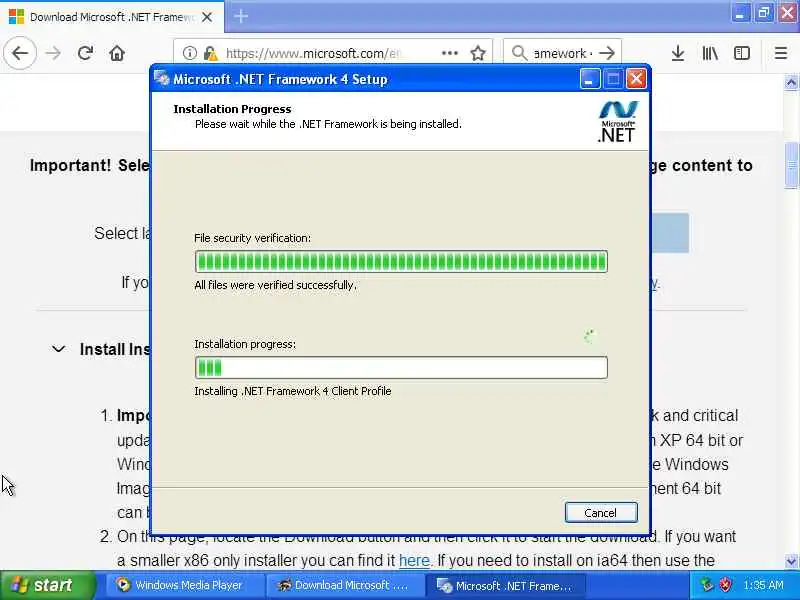Cancel the .NET Framework installation
The image size is (800, 600).
601,513
